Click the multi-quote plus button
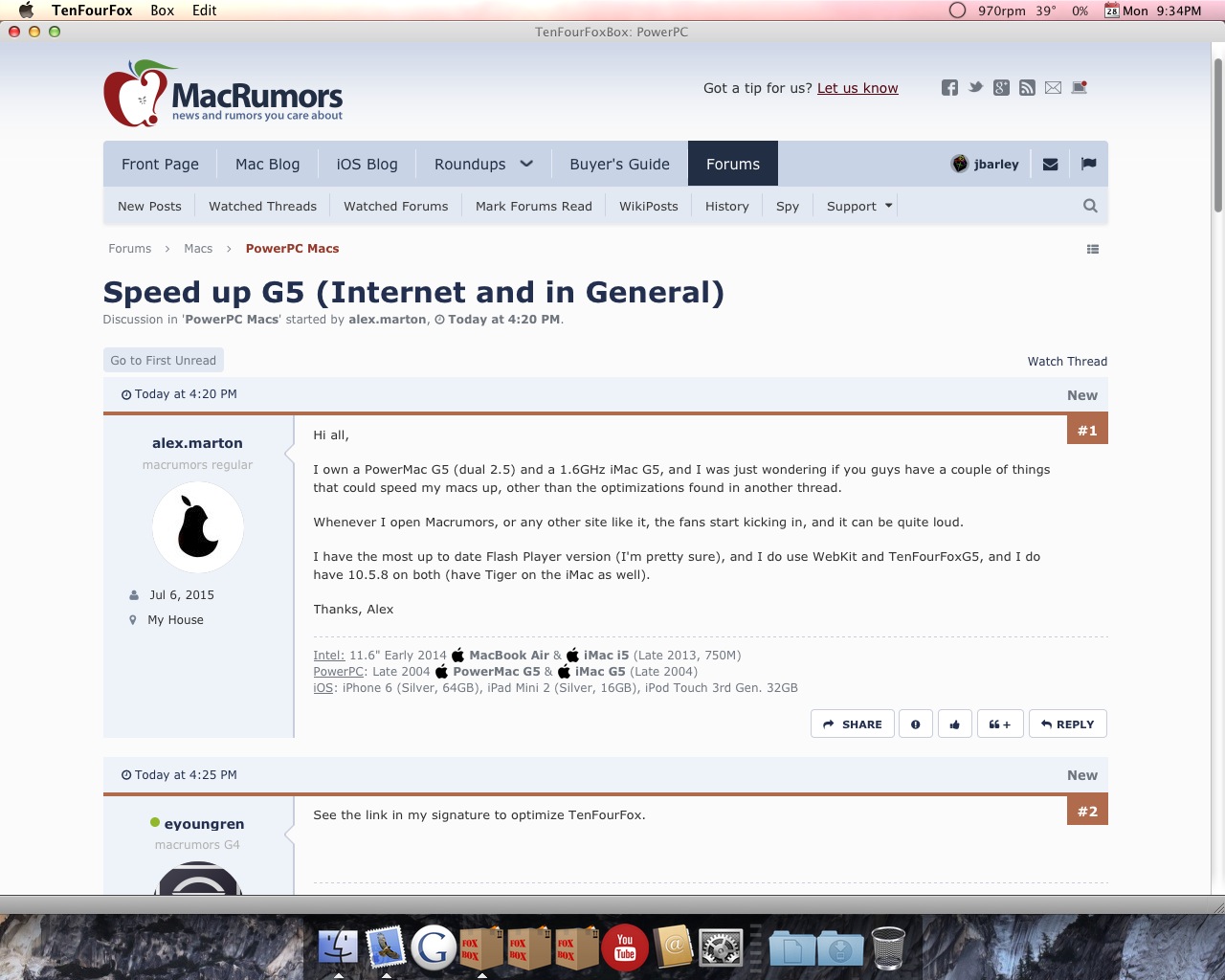 tap(1000, 724)
